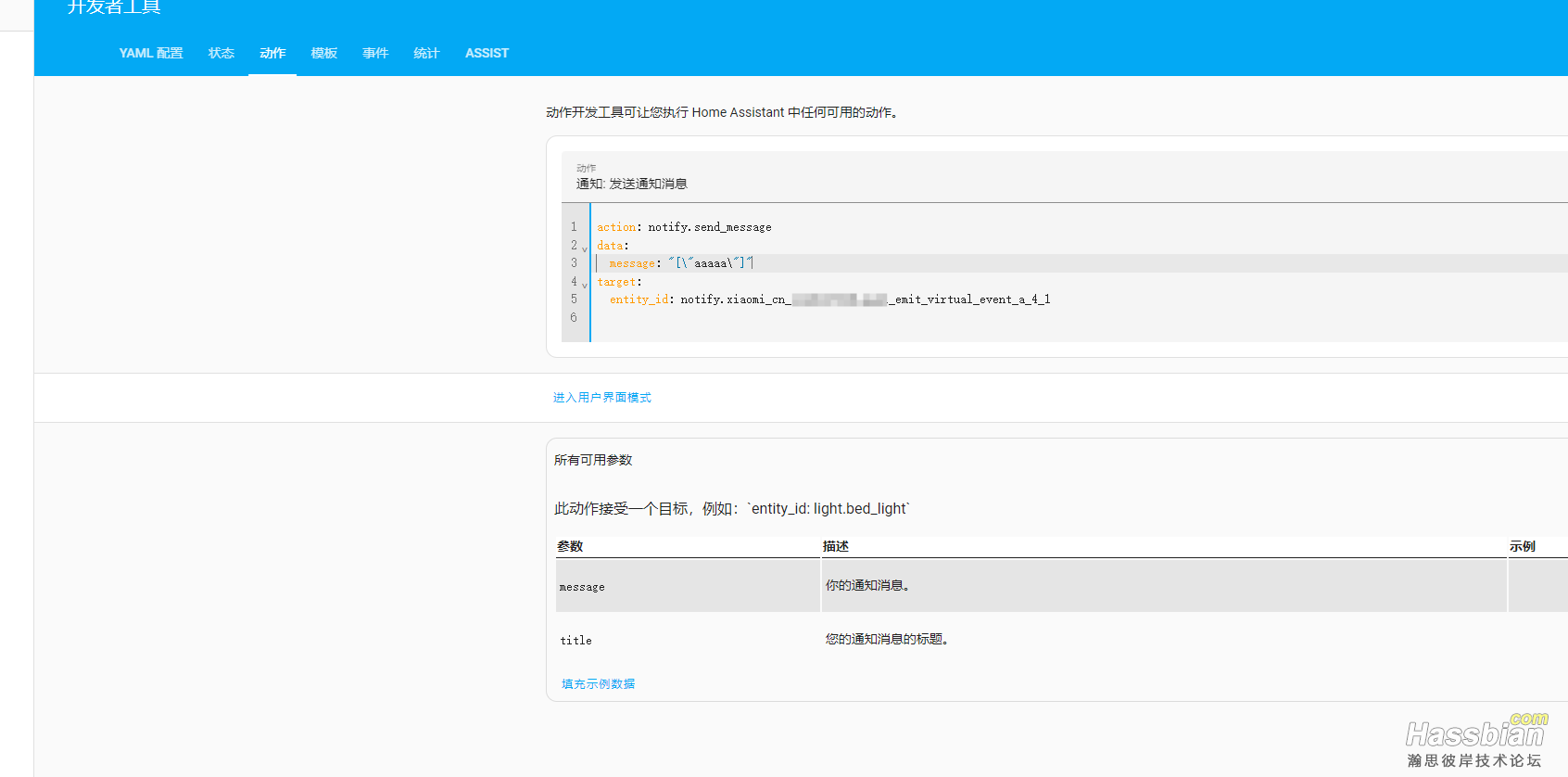Open the YAML 配置 tab
Image resolution: width=1568 pixels, height=777 pixels.
click(151, 53)
